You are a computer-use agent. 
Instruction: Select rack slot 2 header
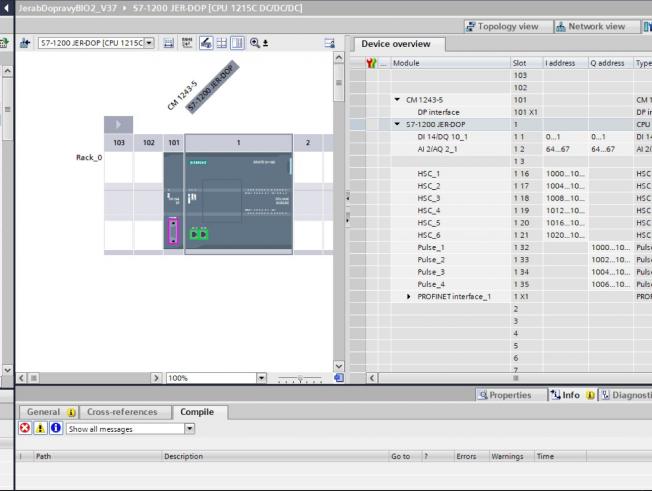308,143
